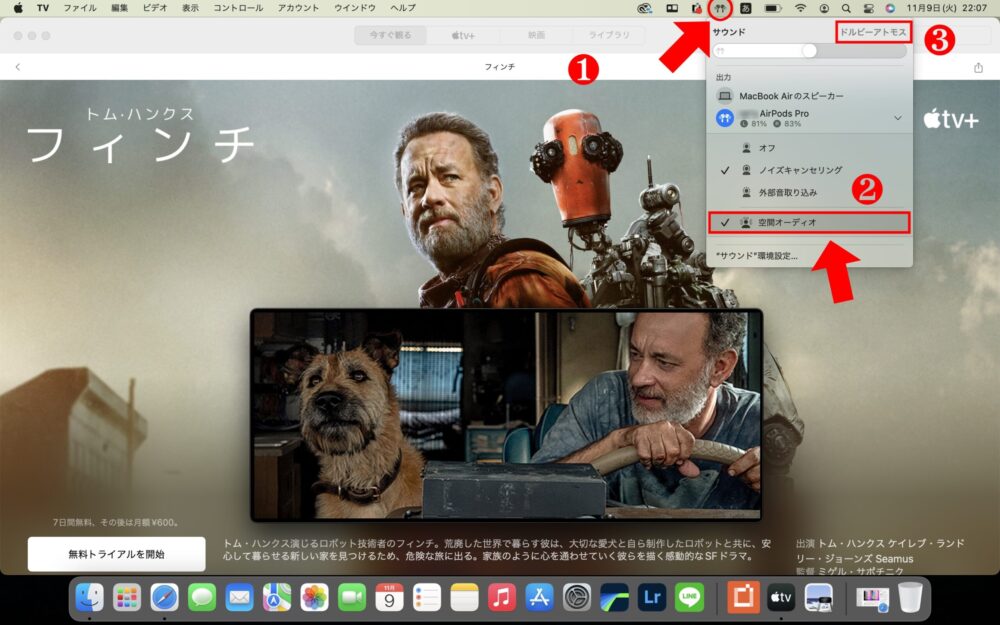Launch Lightroom from the Dock

652,598
